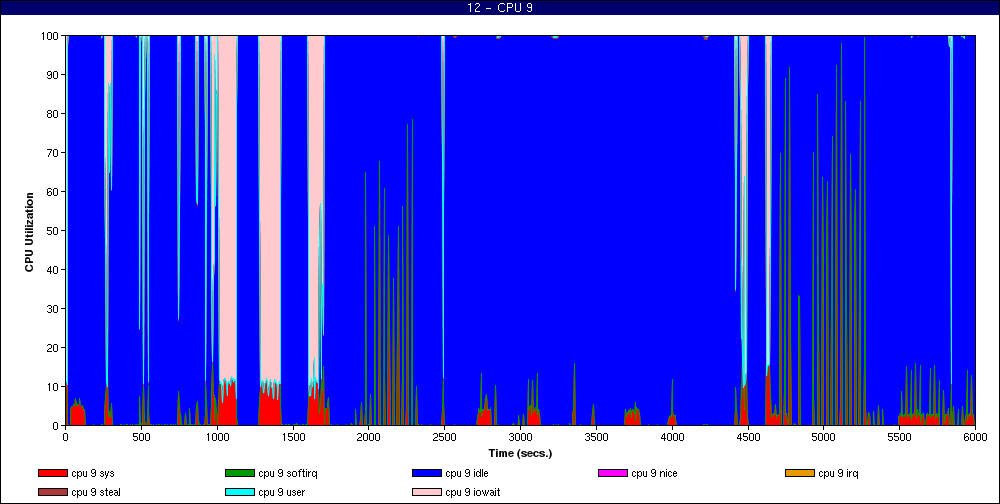Click the red cpu 9 sys legend swatch
Image resolution: width=1000 pixels, height=504 pixels.
[x=52, y=473]
